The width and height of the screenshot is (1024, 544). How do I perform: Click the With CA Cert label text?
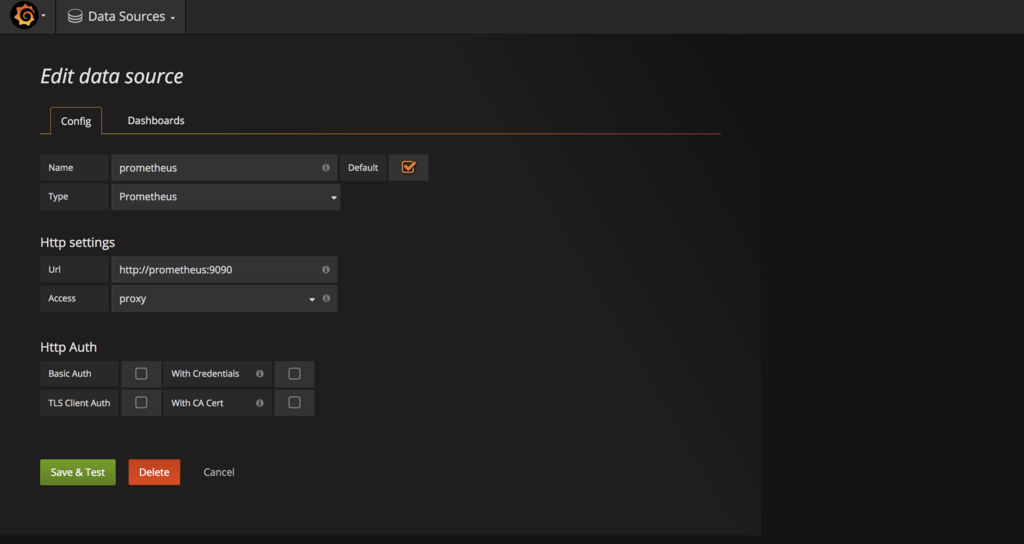pyautogui.click(x=197, y=403)
